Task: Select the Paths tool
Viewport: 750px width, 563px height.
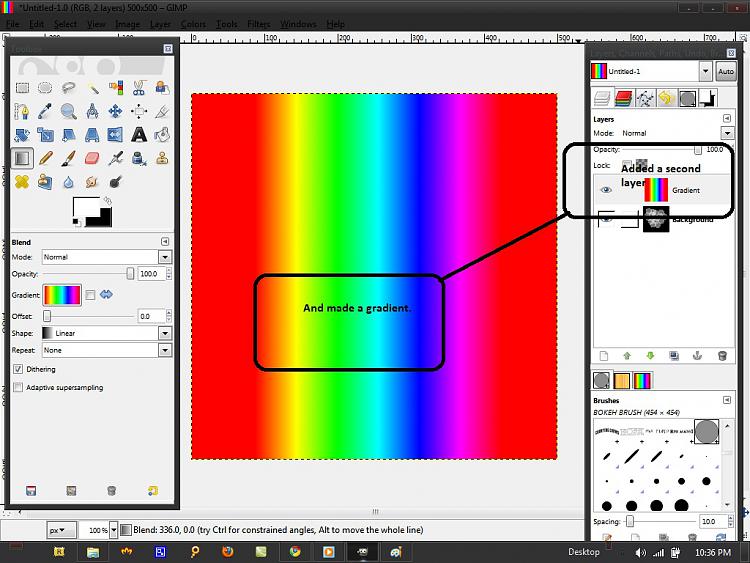Action: click(22, 111)
